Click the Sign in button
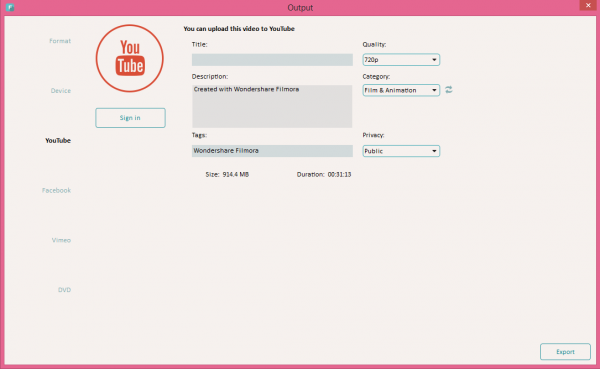Viewport: 600px width, 369px height. [130, 118]
